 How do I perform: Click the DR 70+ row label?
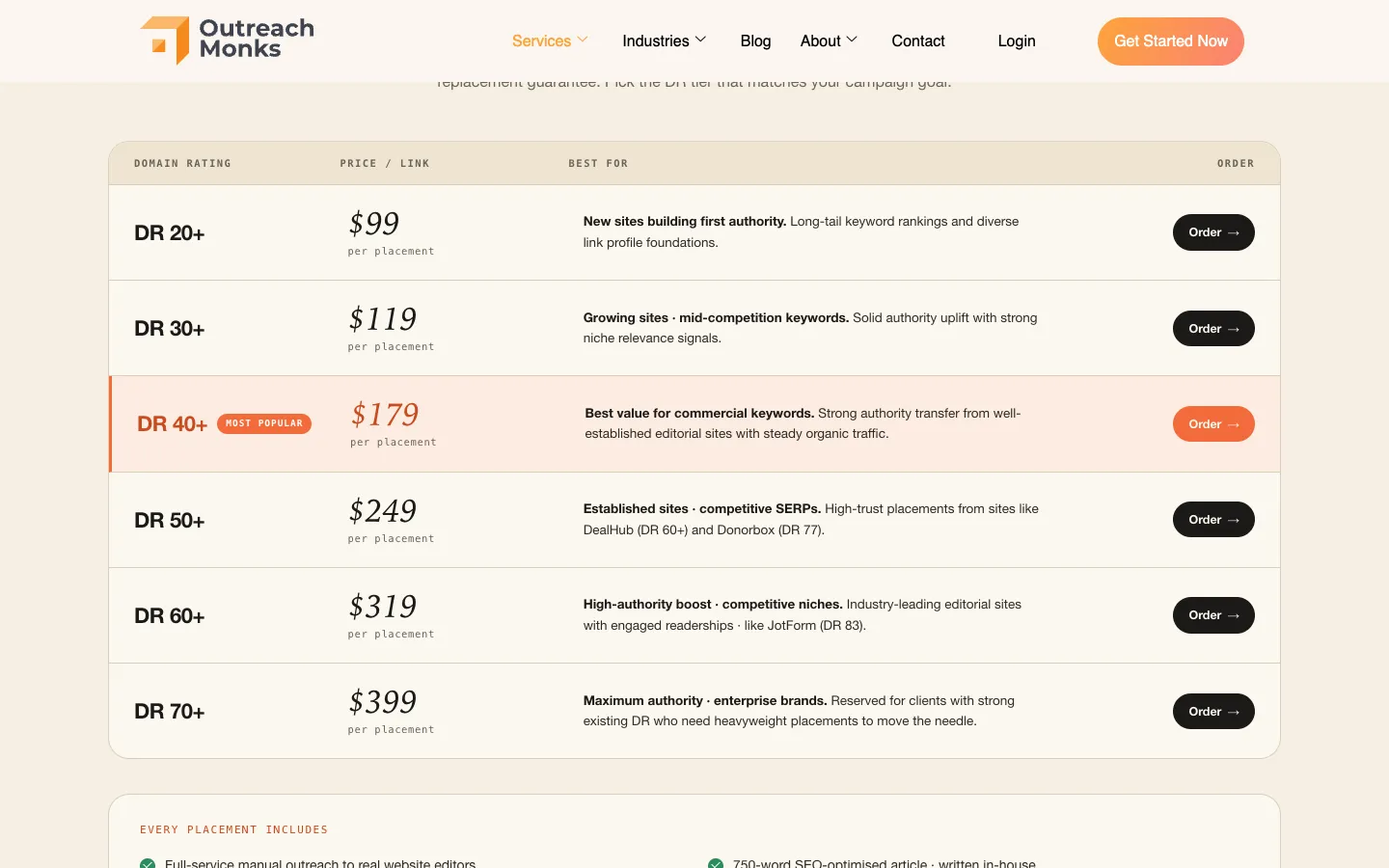(x=170, y=712)
